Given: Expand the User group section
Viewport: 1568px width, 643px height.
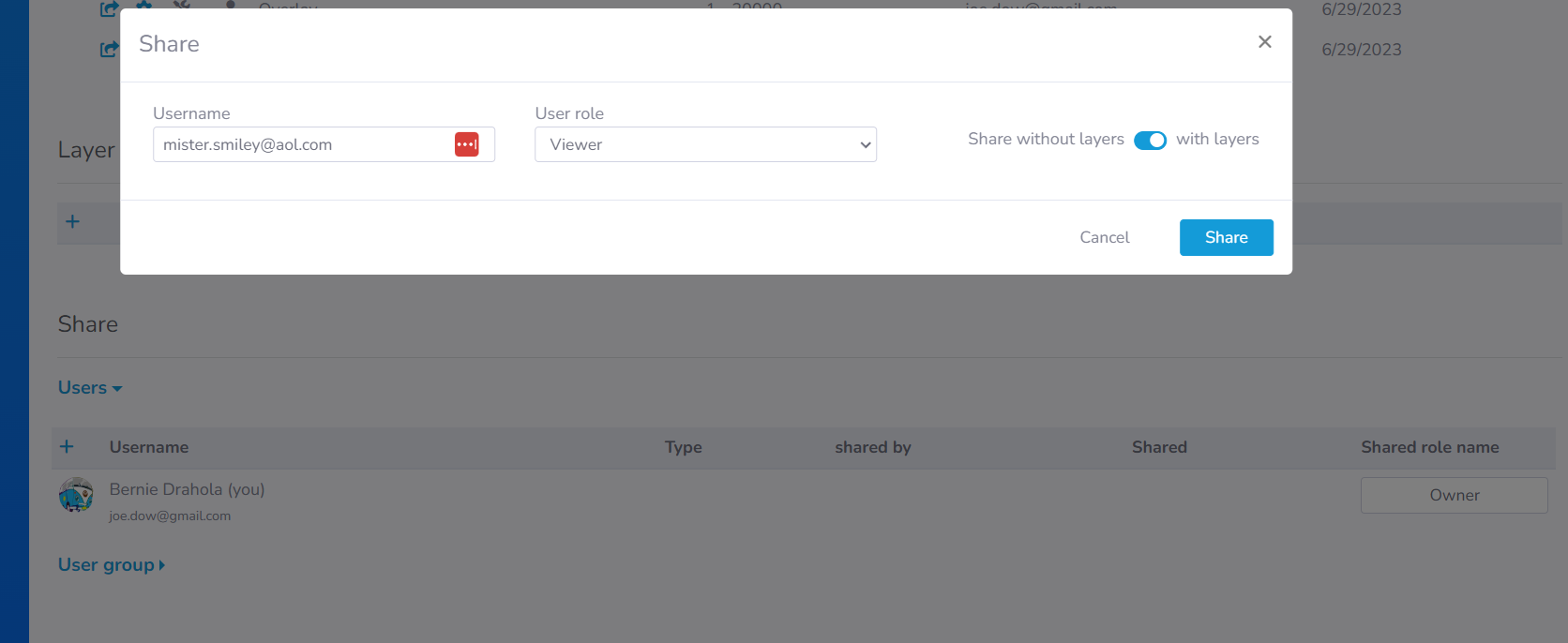Looking at the screenshot, I should click(112, 564).
